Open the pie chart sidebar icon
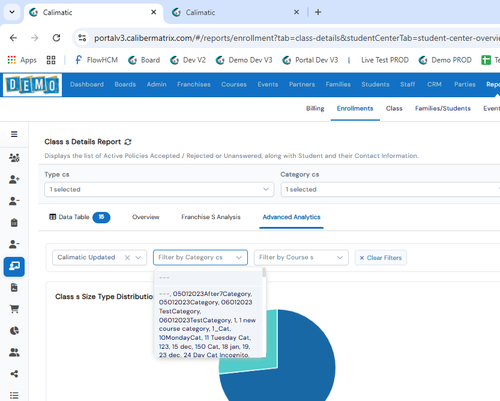This screenshot has width=500, height=401. tap(14, 331)
